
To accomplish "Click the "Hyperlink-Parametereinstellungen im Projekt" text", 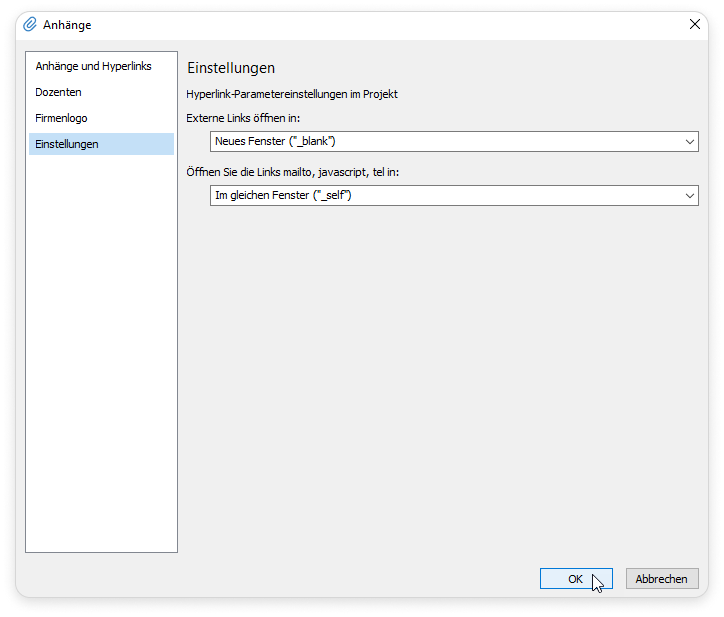I will tap(292, 94).
